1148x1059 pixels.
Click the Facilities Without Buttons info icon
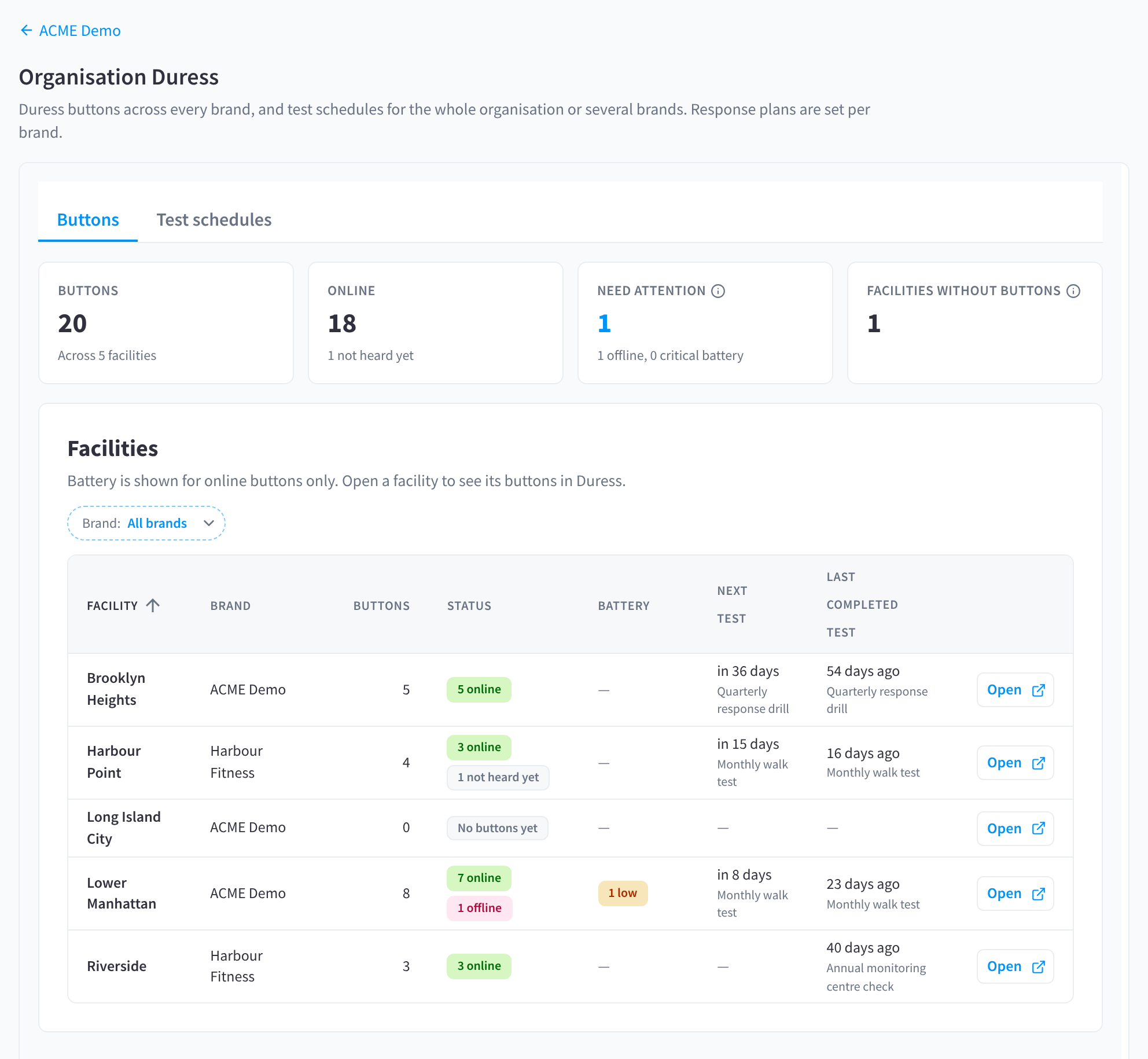[x=1073, y=291]
